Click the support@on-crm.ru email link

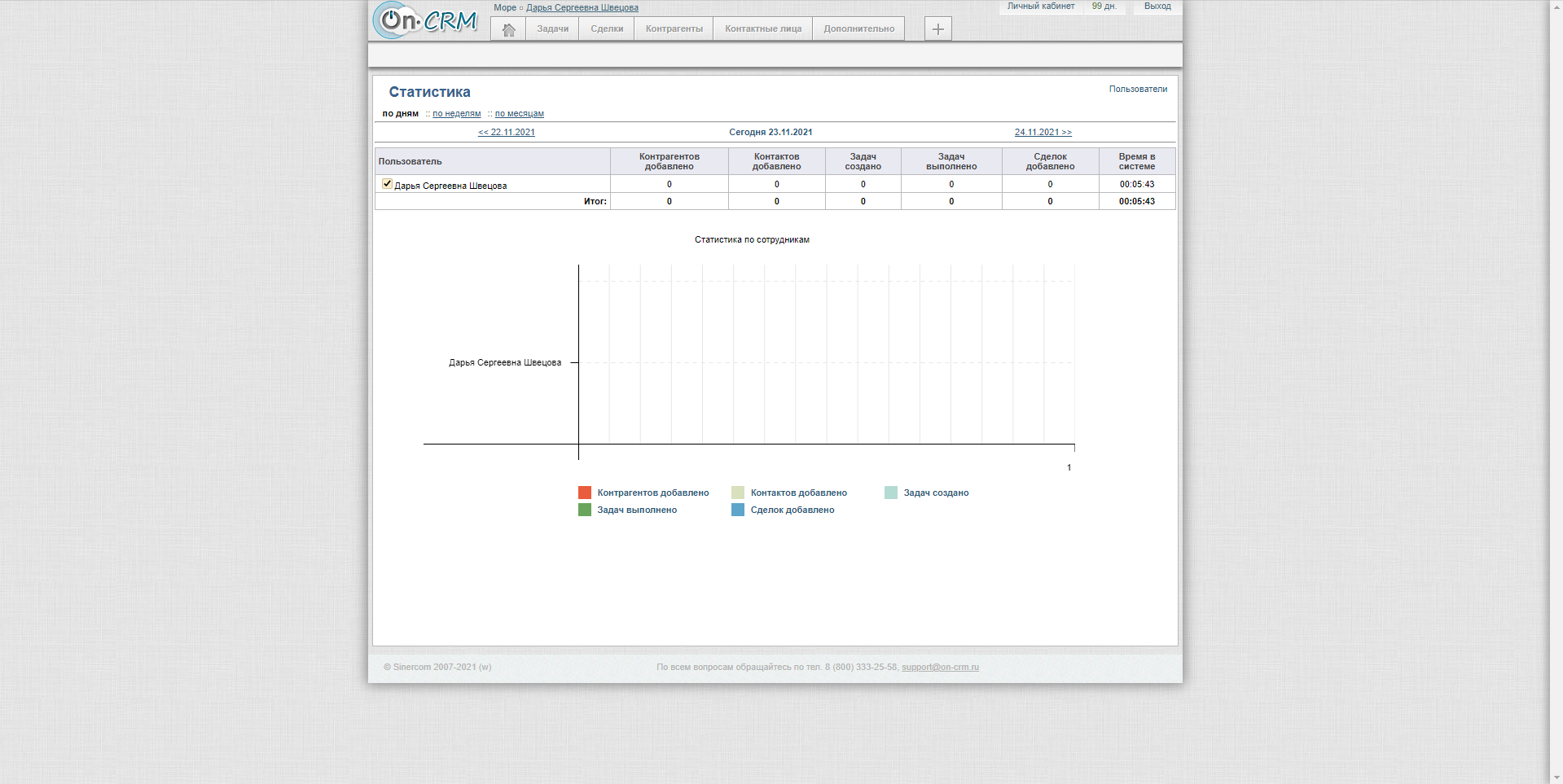pyautogui.click(x=940, y=668)
